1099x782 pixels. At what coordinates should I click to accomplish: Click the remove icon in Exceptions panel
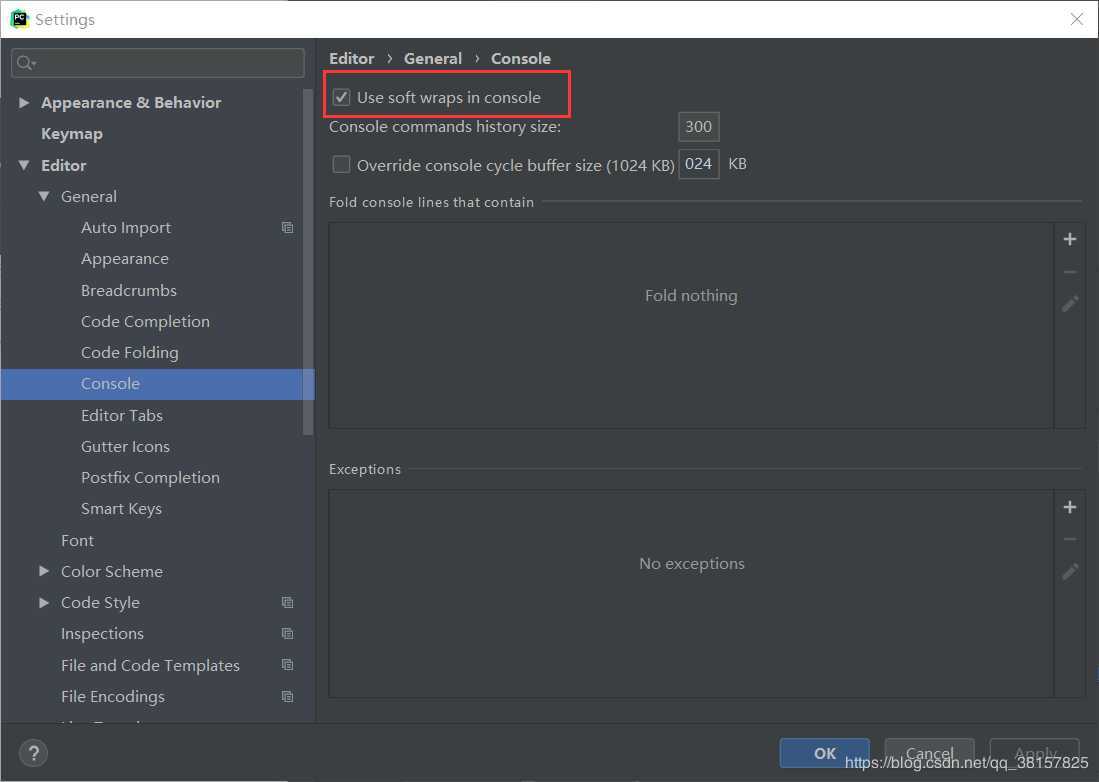coord(1070,539)
